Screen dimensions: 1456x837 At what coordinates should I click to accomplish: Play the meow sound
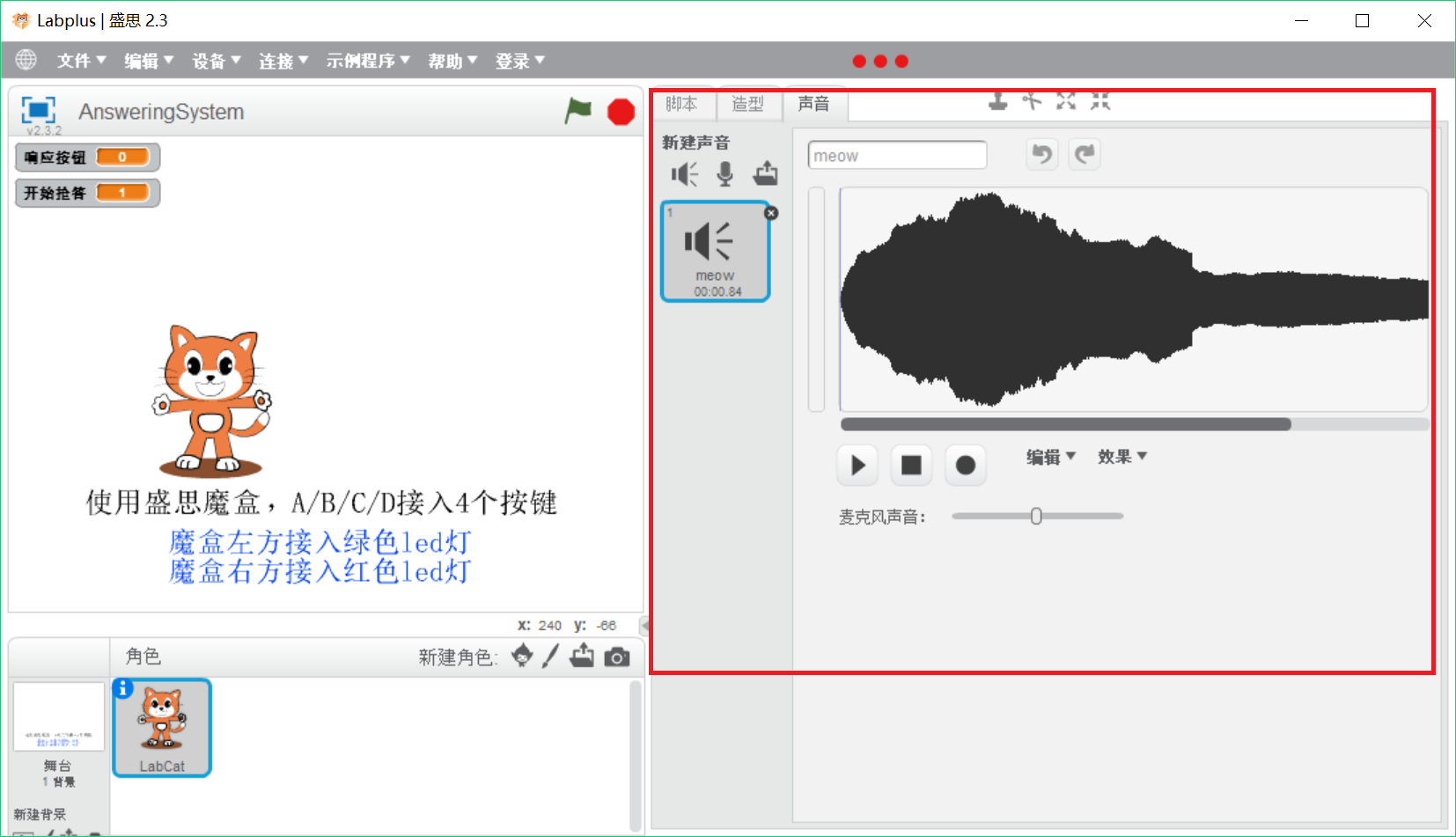coord(857,465)
